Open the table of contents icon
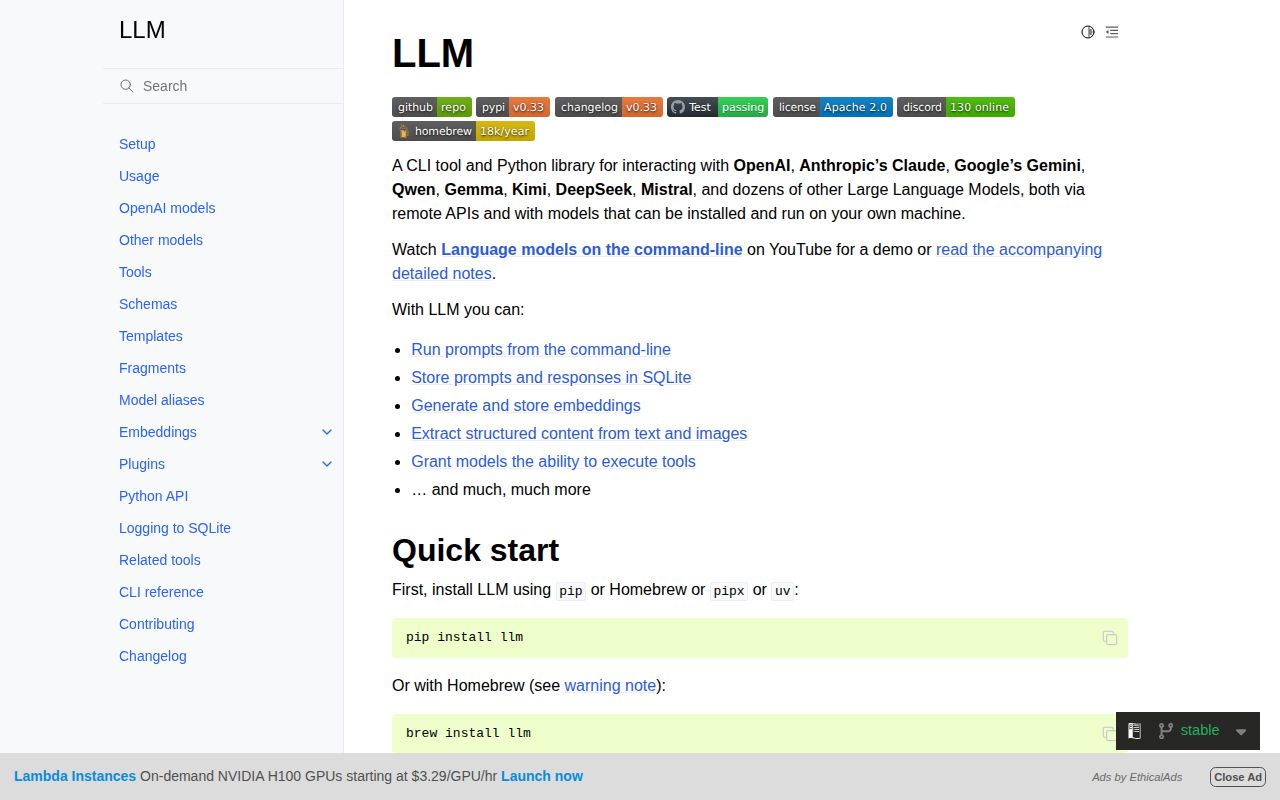This screenshot has width=1280, height=800. click(x=1112, y=32)
